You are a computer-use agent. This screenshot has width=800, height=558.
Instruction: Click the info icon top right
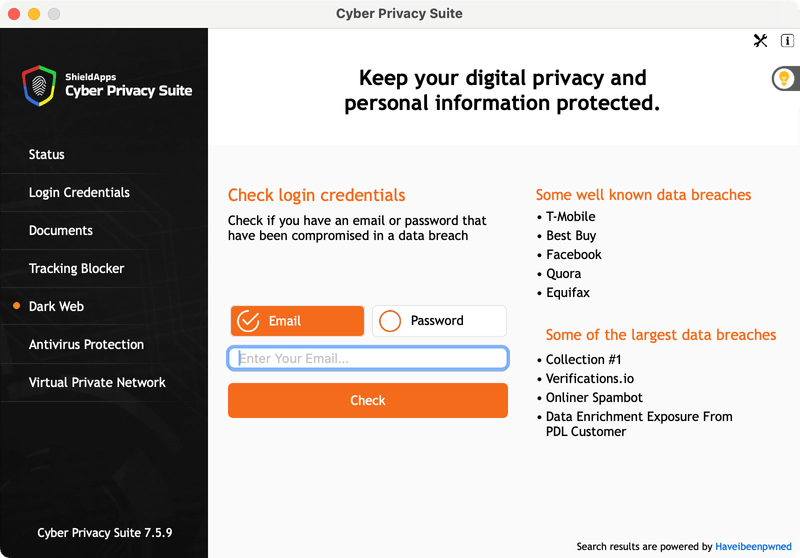[x=786, y=41]
